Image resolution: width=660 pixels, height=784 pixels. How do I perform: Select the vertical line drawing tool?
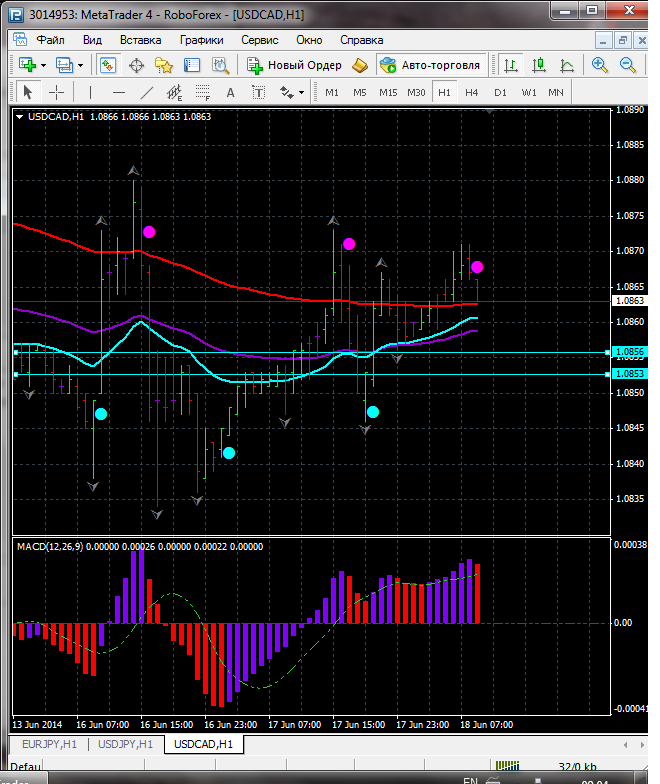(x=91, y=92)
